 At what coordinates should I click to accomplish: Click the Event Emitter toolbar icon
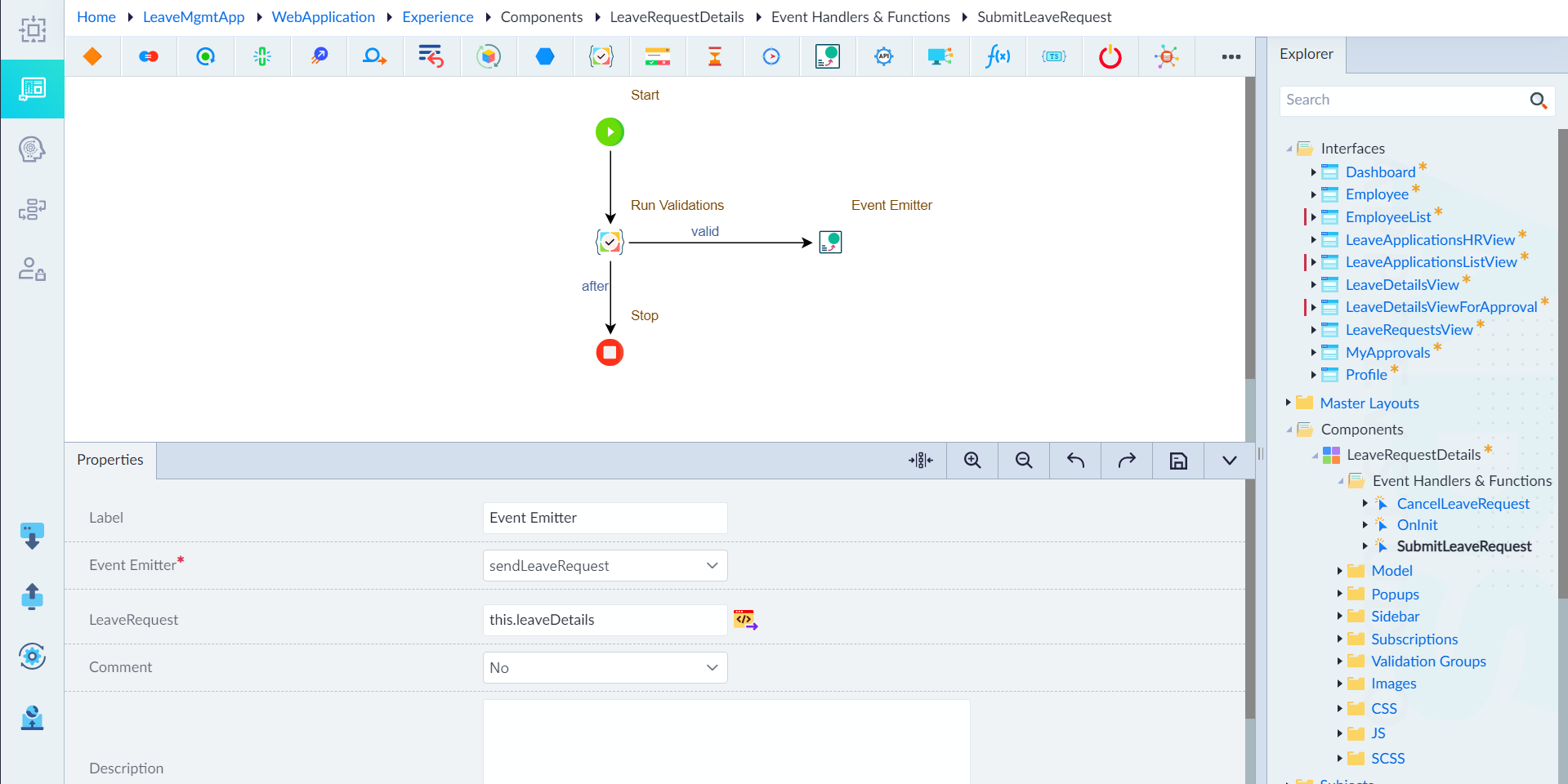click(828, 56)
